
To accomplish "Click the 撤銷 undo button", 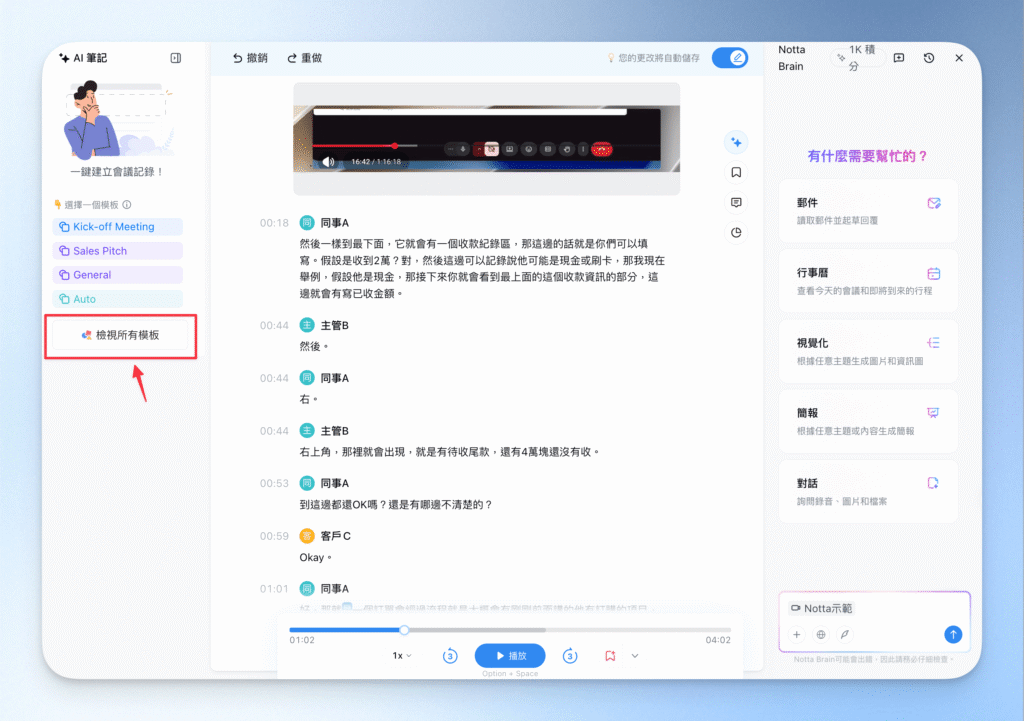I will click(x=250, y=58).
